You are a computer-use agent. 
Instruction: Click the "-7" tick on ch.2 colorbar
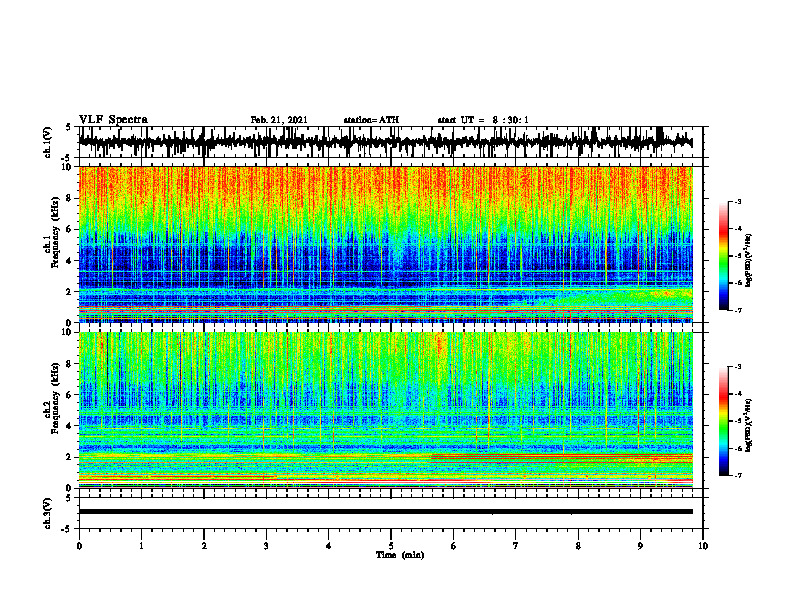(x=738, y=476)
